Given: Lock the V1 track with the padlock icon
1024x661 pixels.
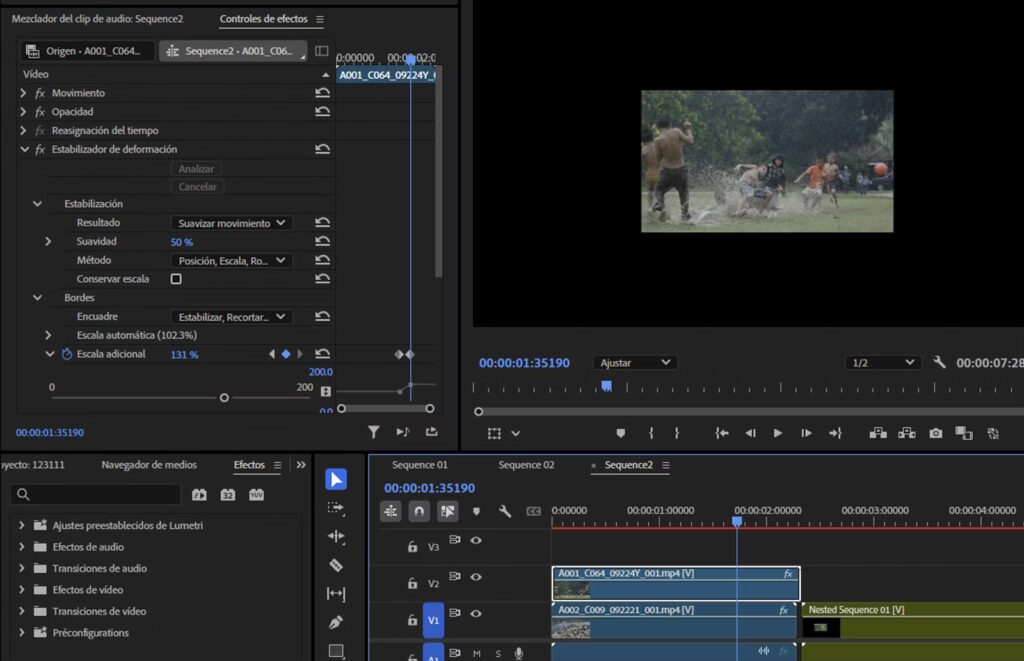Looking at the screenshot, I should [x=412, y=620].
